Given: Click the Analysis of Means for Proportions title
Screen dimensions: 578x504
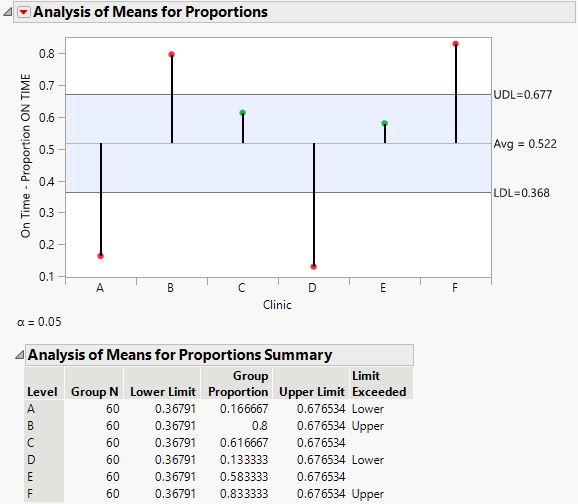Looking at the screenshot, I should (x=150, y=12).
